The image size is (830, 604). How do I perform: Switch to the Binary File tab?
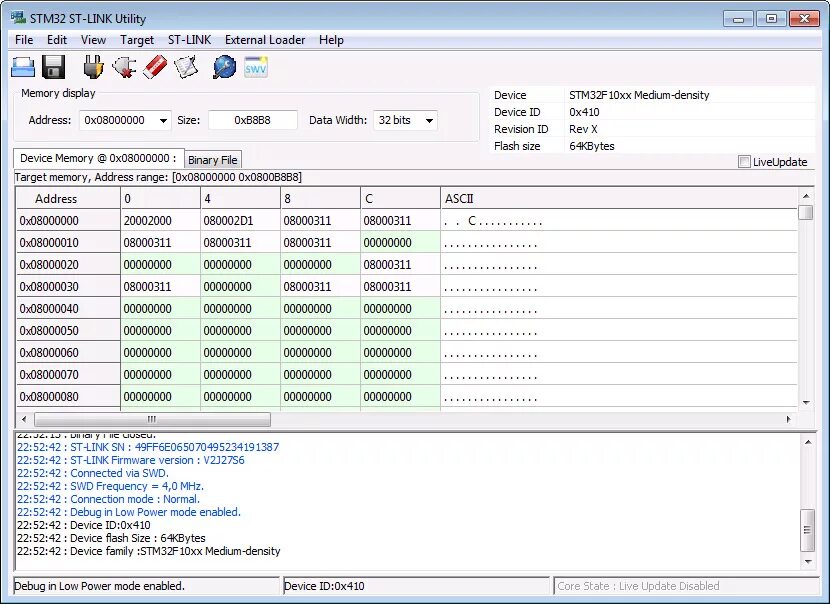[213, 160]
